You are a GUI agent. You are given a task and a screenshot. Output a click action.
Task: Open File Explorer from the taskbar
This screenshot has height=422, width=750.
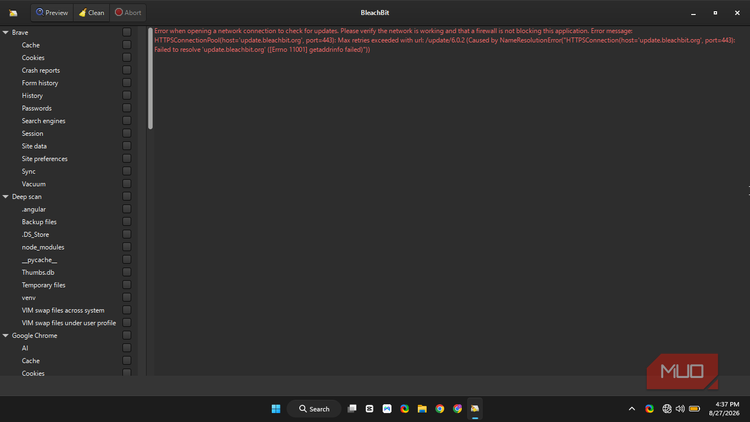click(x=422, y=409)
